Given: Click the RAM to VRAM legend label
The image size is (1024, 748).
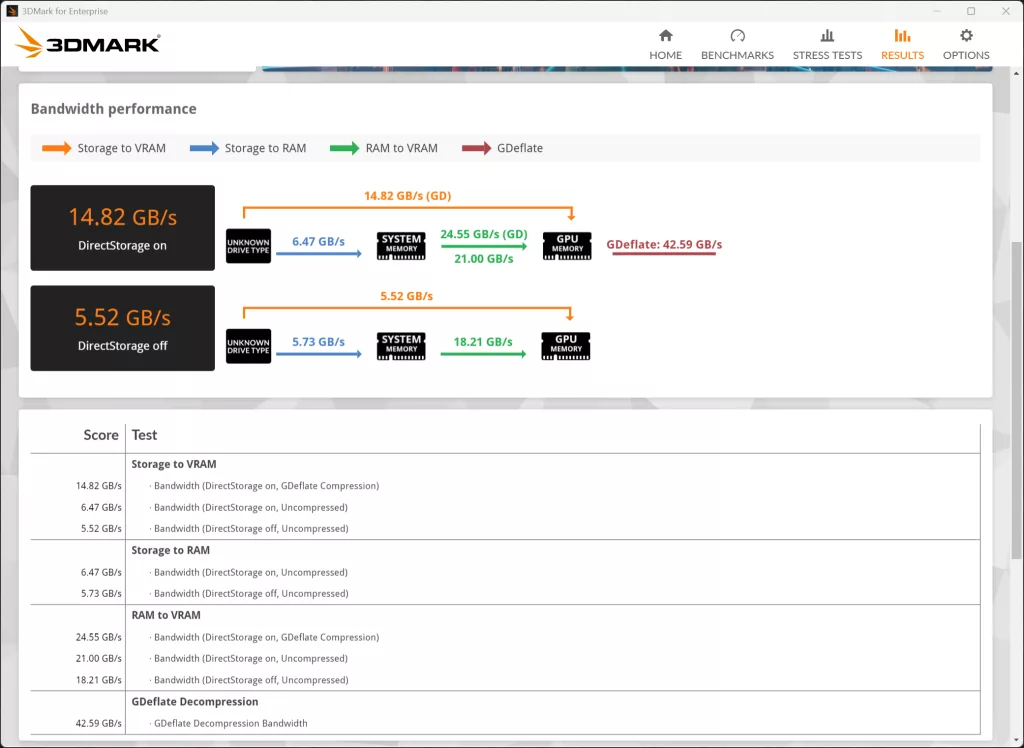Looking at the screenshot, I should click(402, 148).
